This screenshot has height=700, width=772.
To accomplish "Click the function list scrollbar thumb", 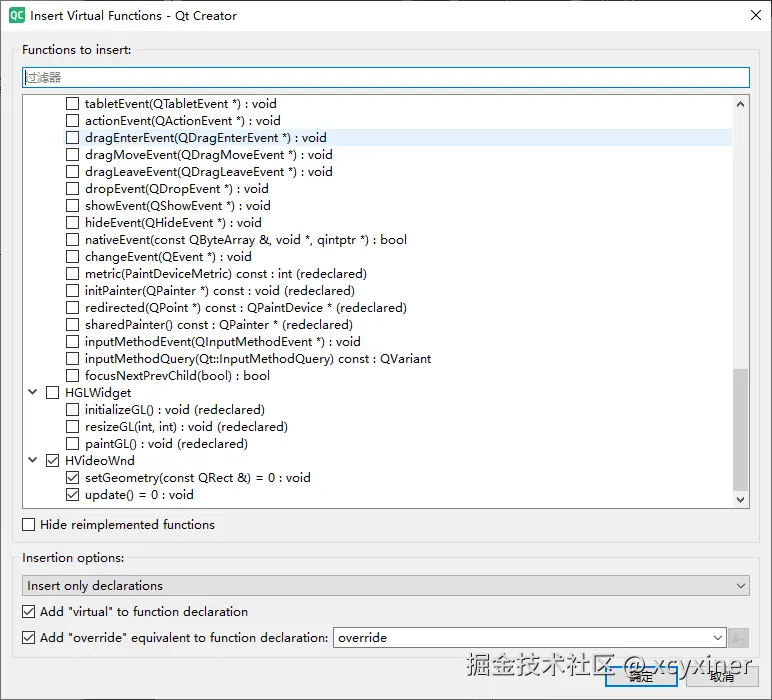I will click(x=740, y=430).
